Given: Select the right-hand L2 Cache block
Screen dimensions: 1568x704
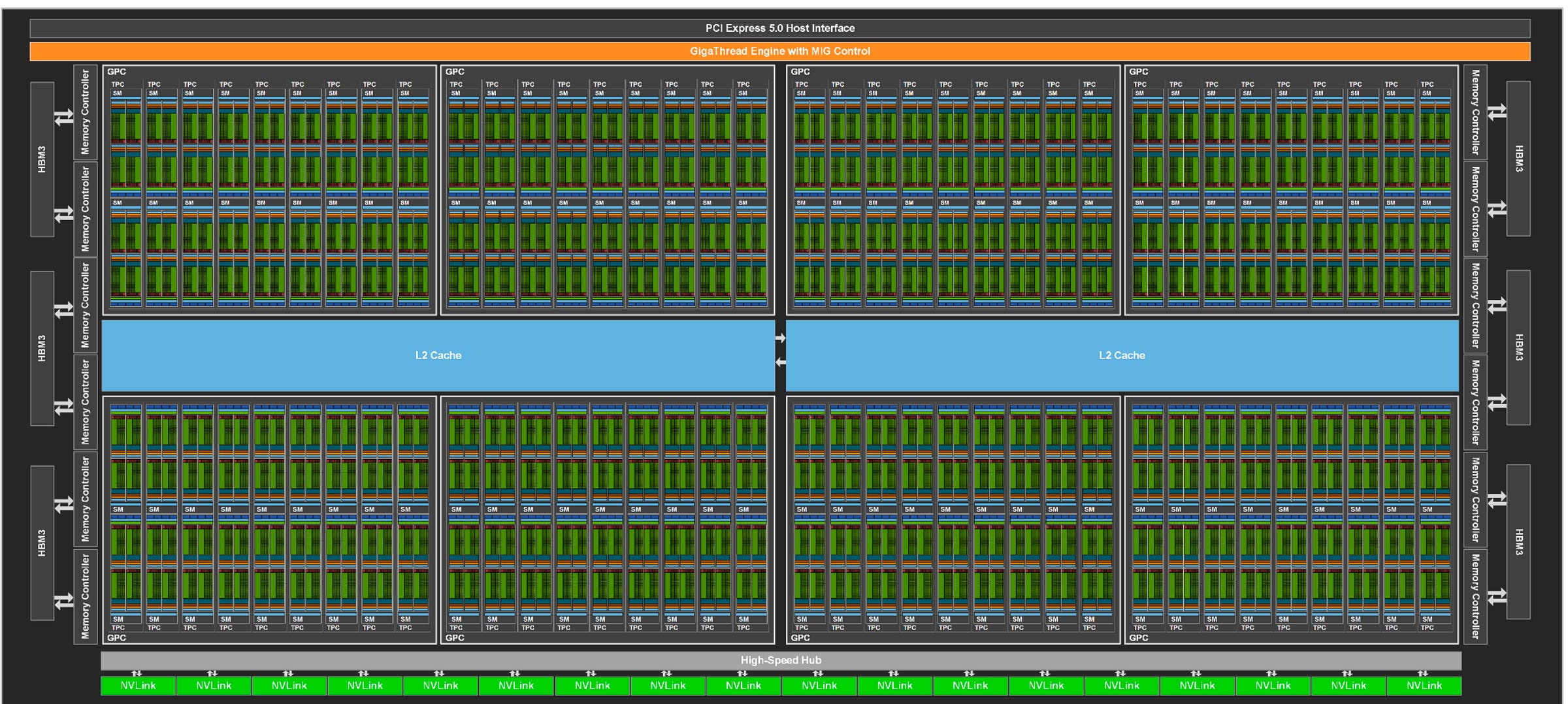Looking at the screenshot, I should (1122, 355).
